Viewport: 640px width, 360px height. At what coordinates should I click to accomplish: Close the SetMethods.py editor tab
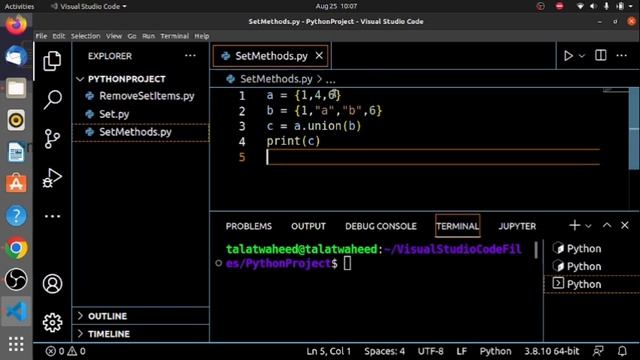[319, 56]
